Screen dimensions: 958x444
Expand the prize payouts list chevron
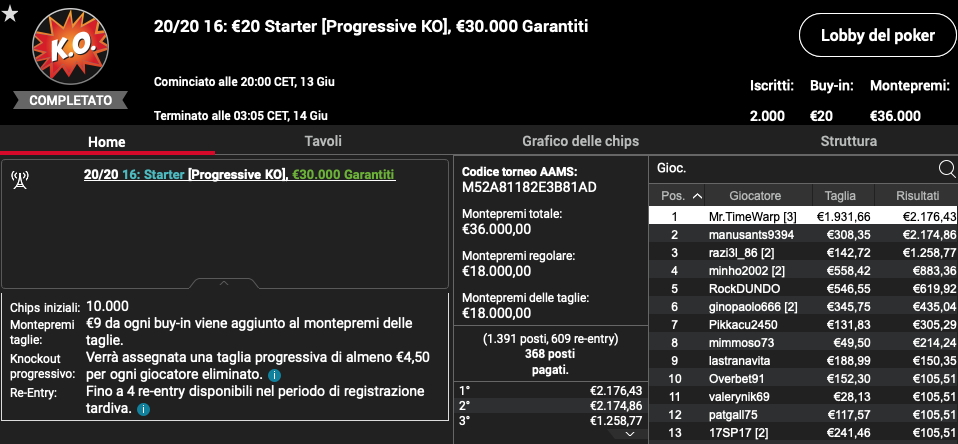(631, 434)
